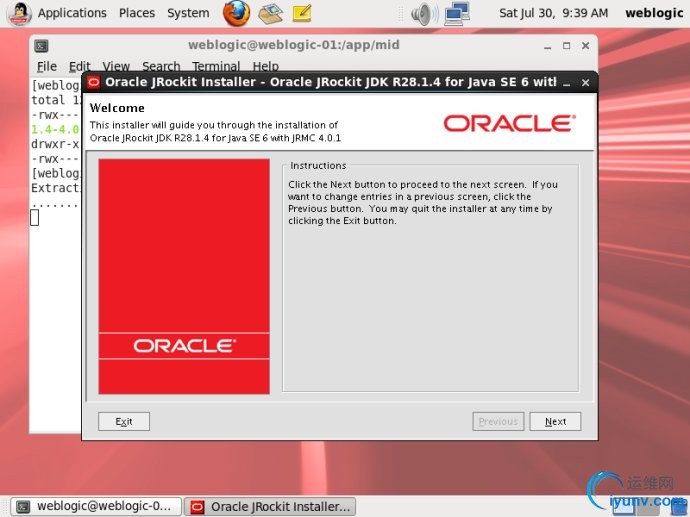Screen dimensions: 690x517
Task: Launch the Firefox browser from top panel
Action: pyautogui.click(x=236, y=13)
